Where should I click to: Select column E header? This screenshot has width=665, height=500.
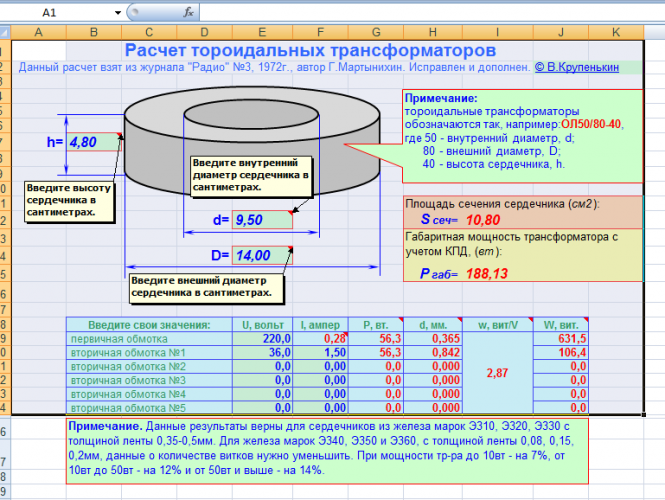tap(262, 32)
